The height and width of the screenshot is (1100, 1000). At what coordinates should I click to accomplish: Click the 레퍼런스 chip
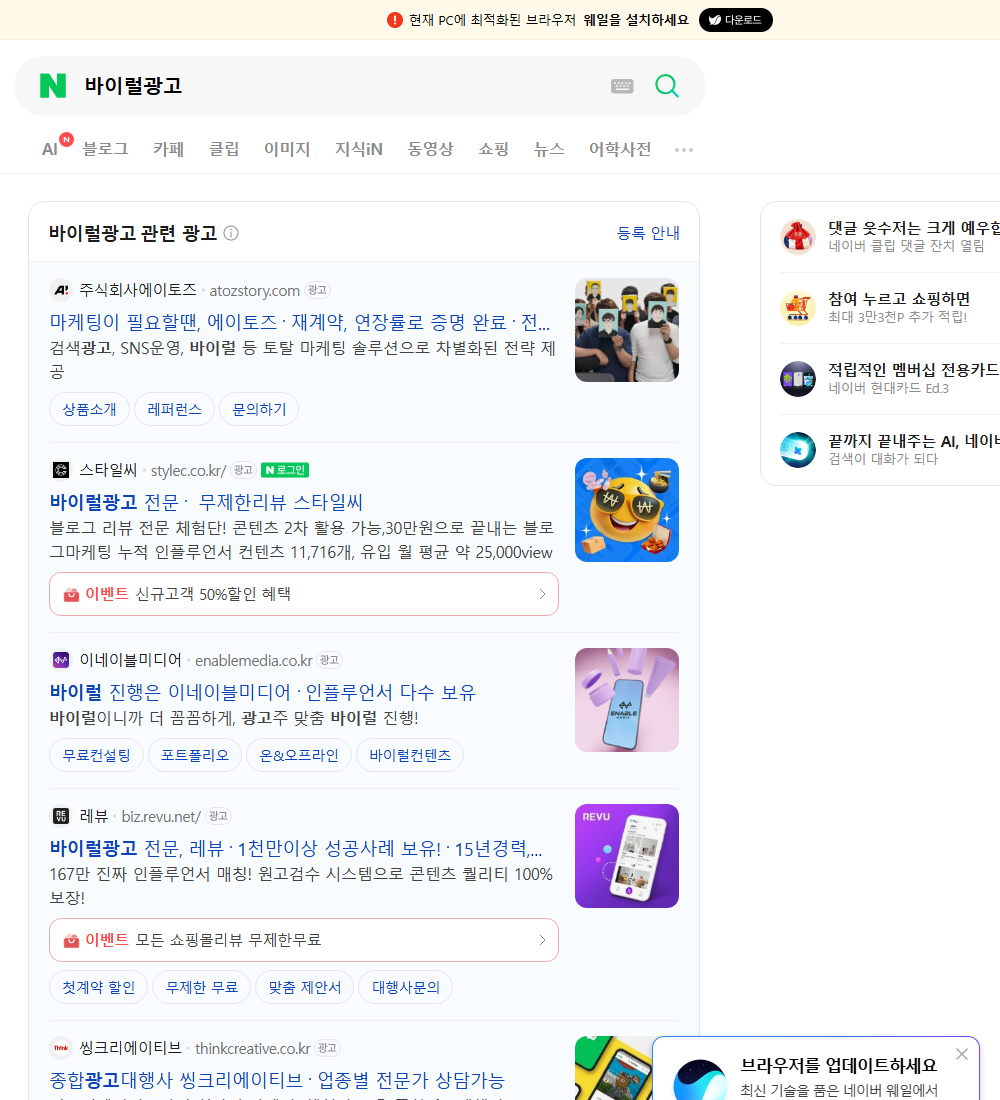[x=174, y=409]
